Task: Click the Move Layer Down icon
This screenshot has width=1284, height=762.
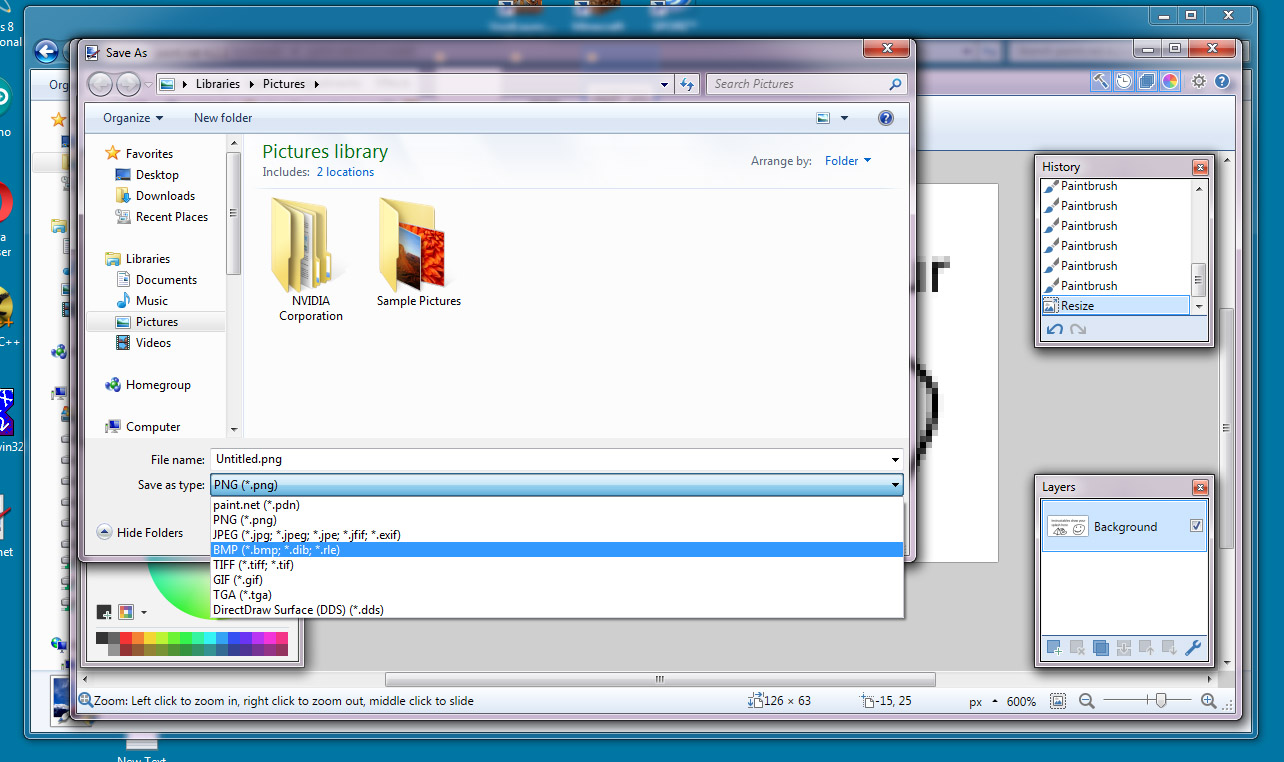Action: pyautogui.click(x=1169, y=648)
